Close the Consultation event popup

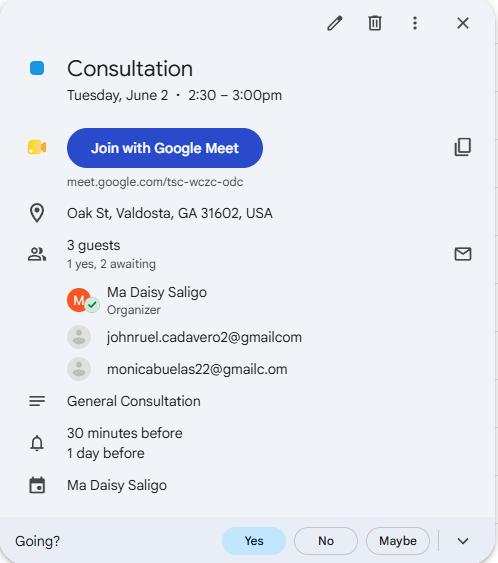click(463, 23)
